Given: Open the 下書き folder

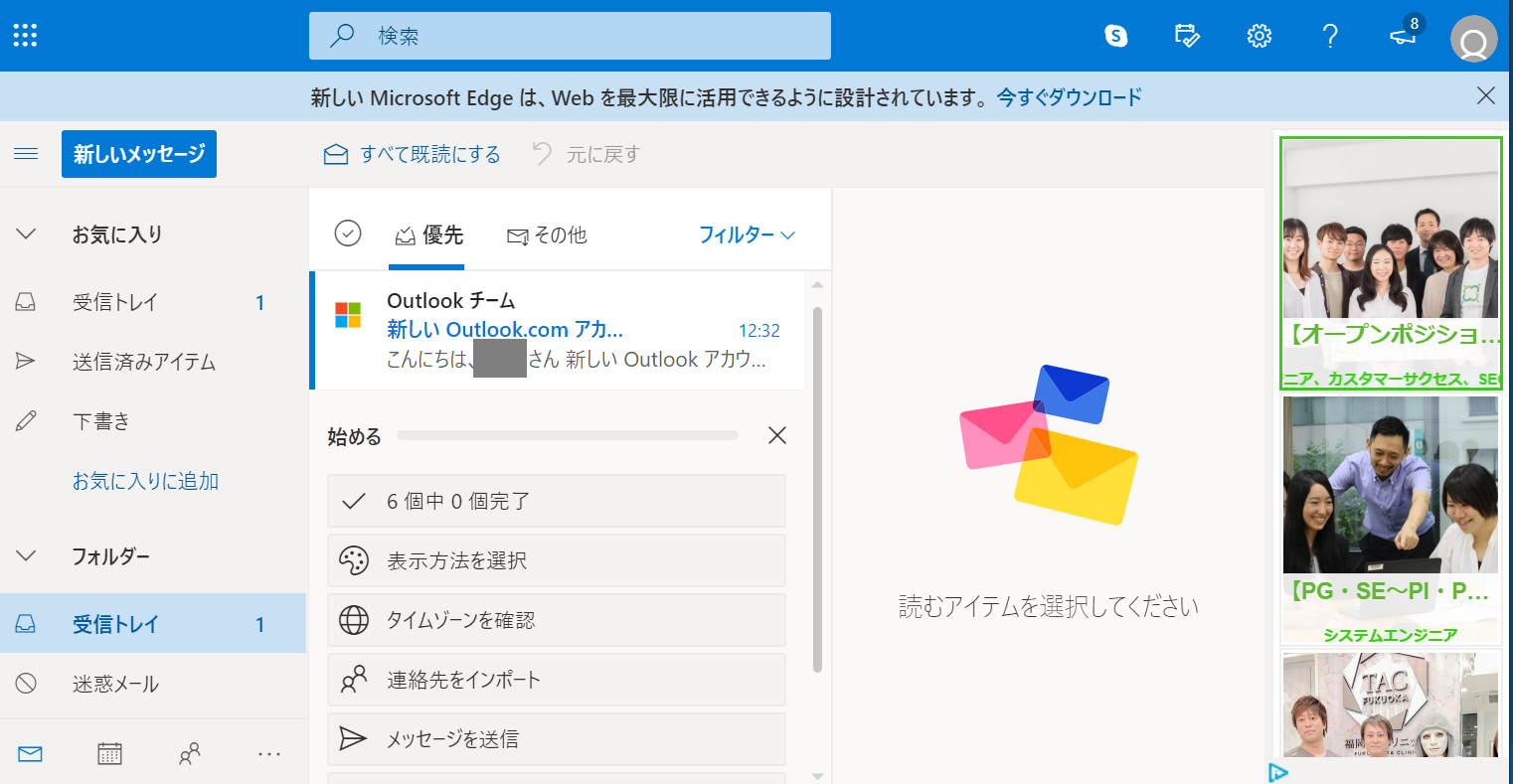Looking at the screenshot, I should pyautogui.click(x=153, y=421).
